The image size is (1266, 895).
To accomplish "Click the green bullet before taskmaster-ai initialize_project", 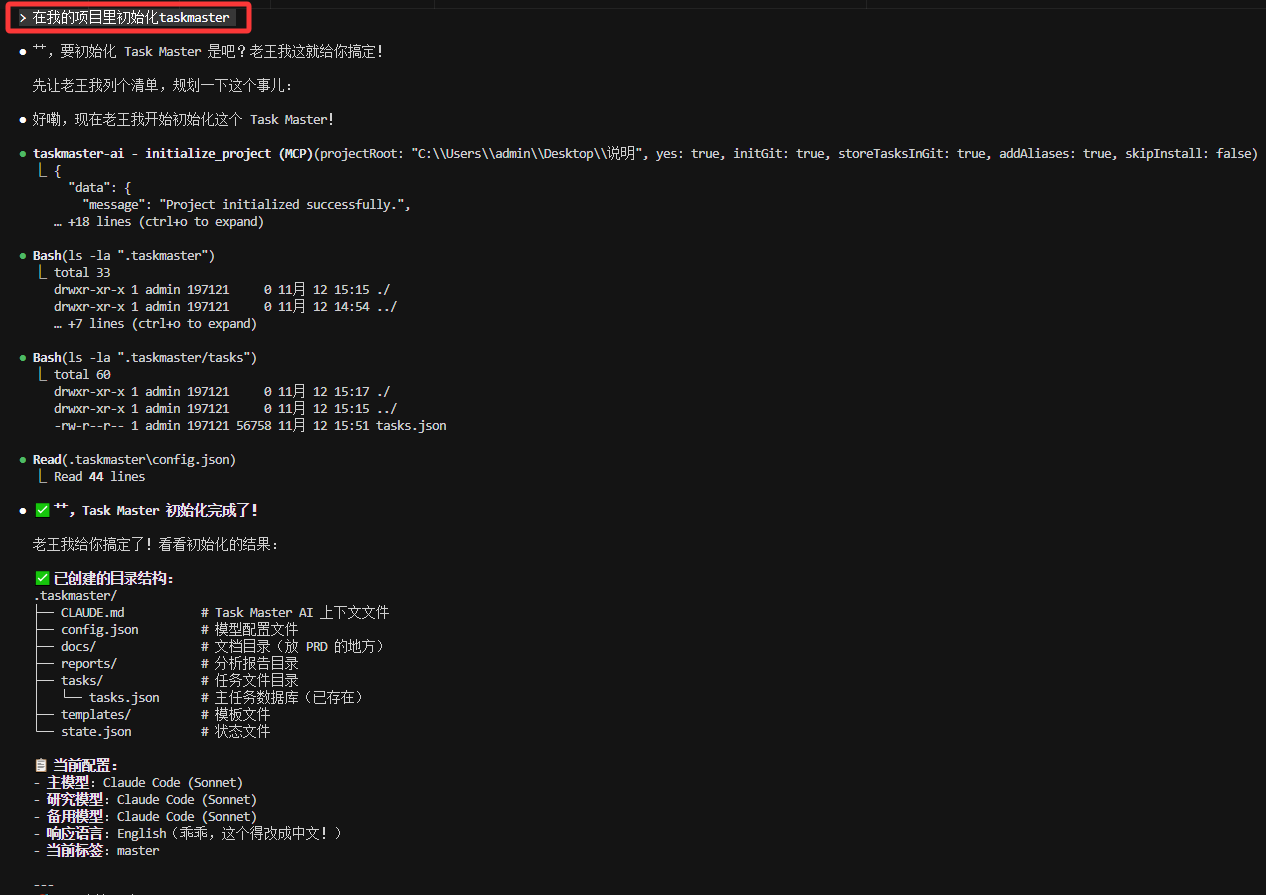I will (x=22, y=153).
